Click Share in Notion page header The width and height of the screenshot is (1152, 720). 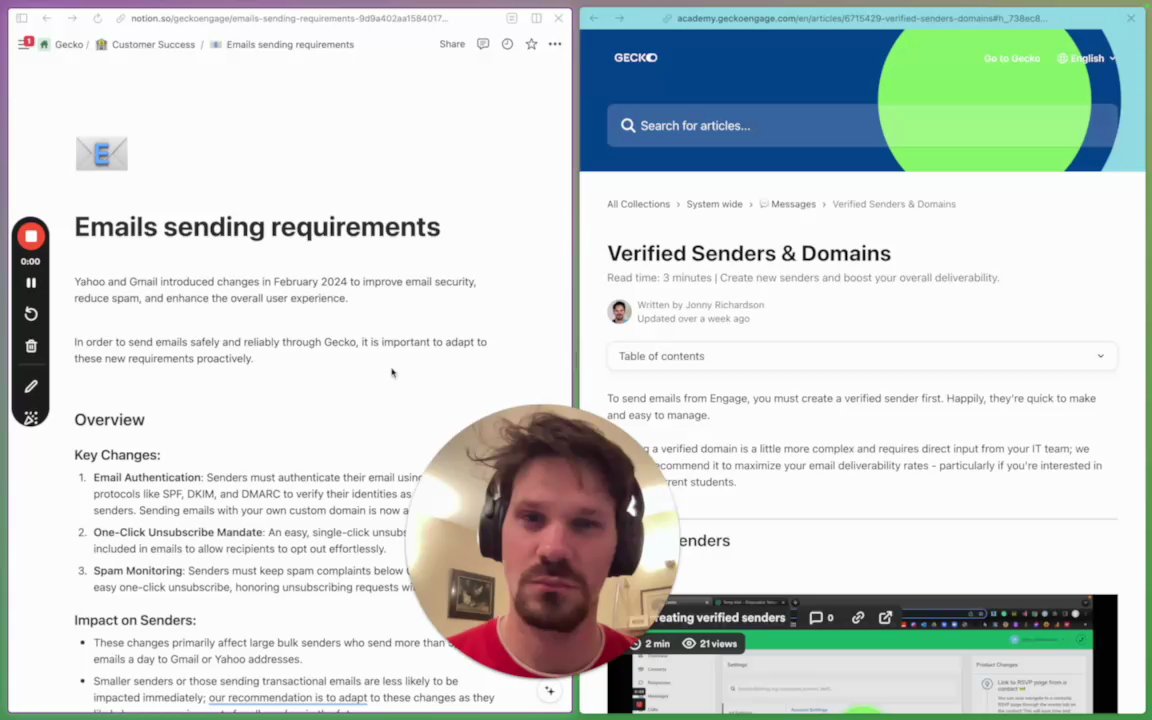(452, 44)
